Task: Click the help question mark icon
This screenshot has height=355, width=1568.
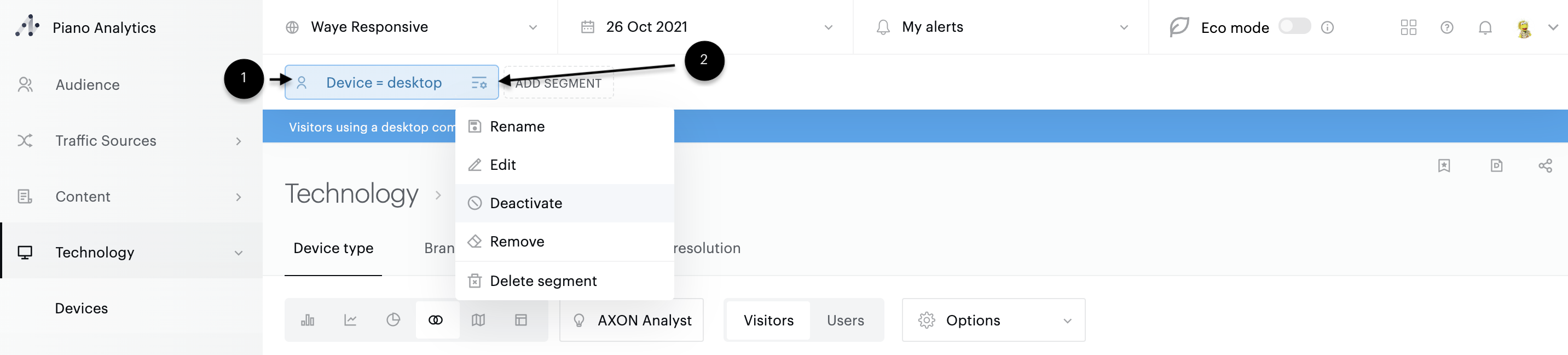Action: (x=1447, y=27)
